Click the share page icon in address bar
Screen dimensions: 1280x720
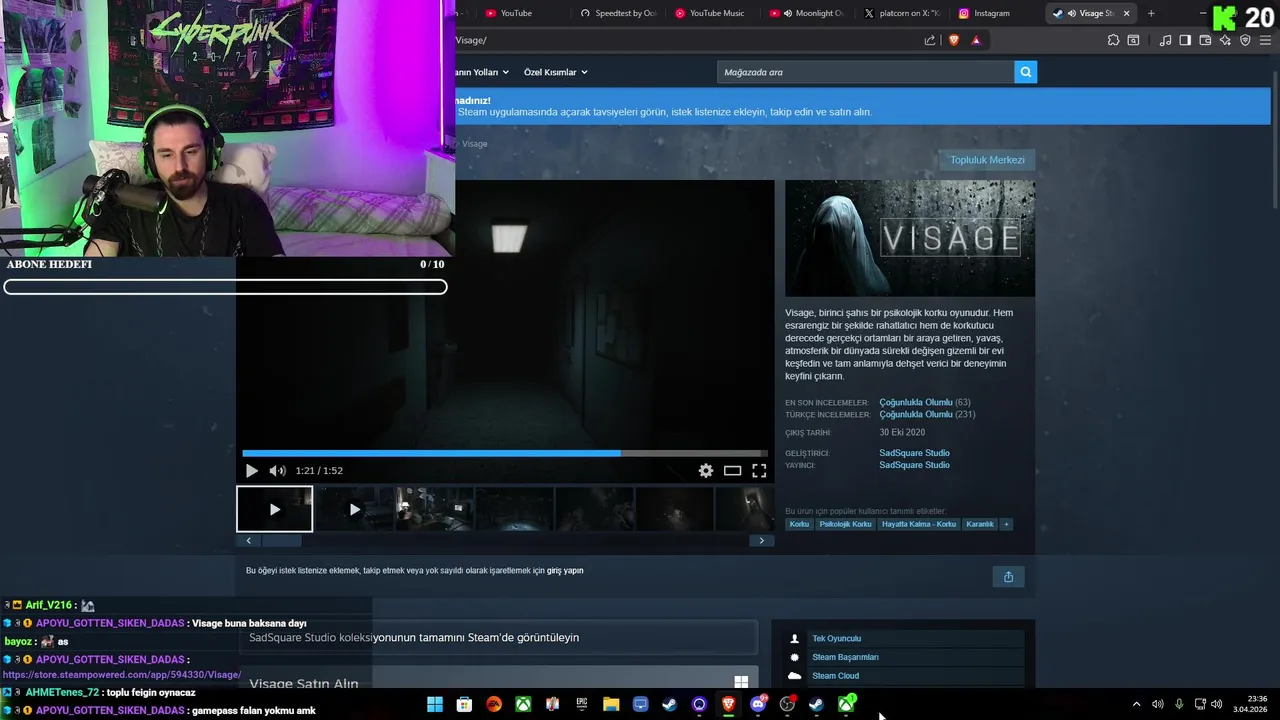930,40
